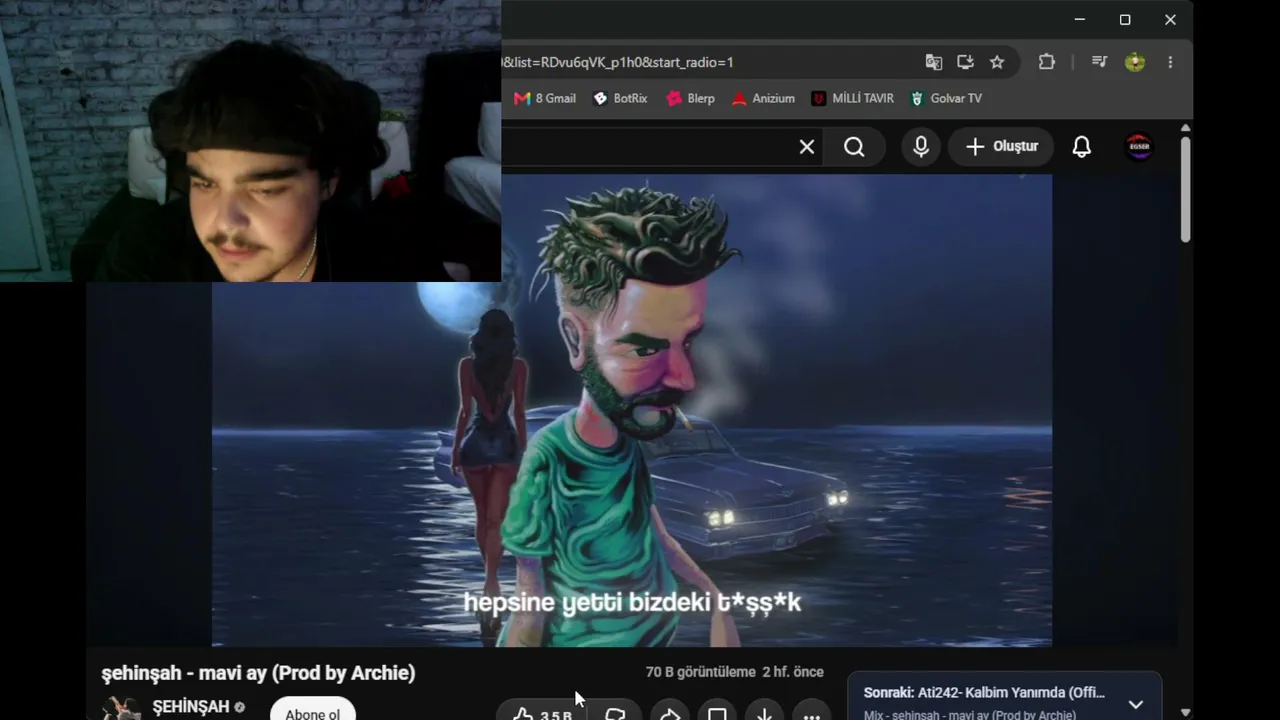Viewport: 1280px width, 720px height.
Task: Click the webcam overlay feed
Action: pos(250,141)
